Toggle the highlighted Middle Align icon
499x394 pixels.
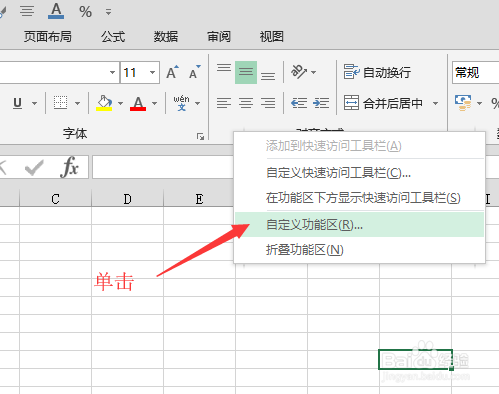(246, 72)
